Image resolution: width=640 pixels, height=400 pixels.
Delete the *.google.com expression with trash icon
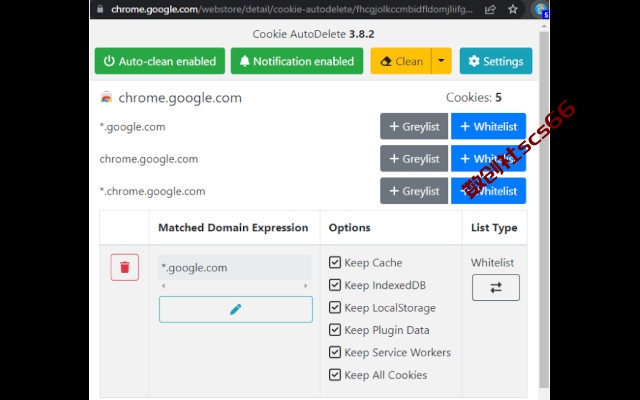click(x=124, y=267)
